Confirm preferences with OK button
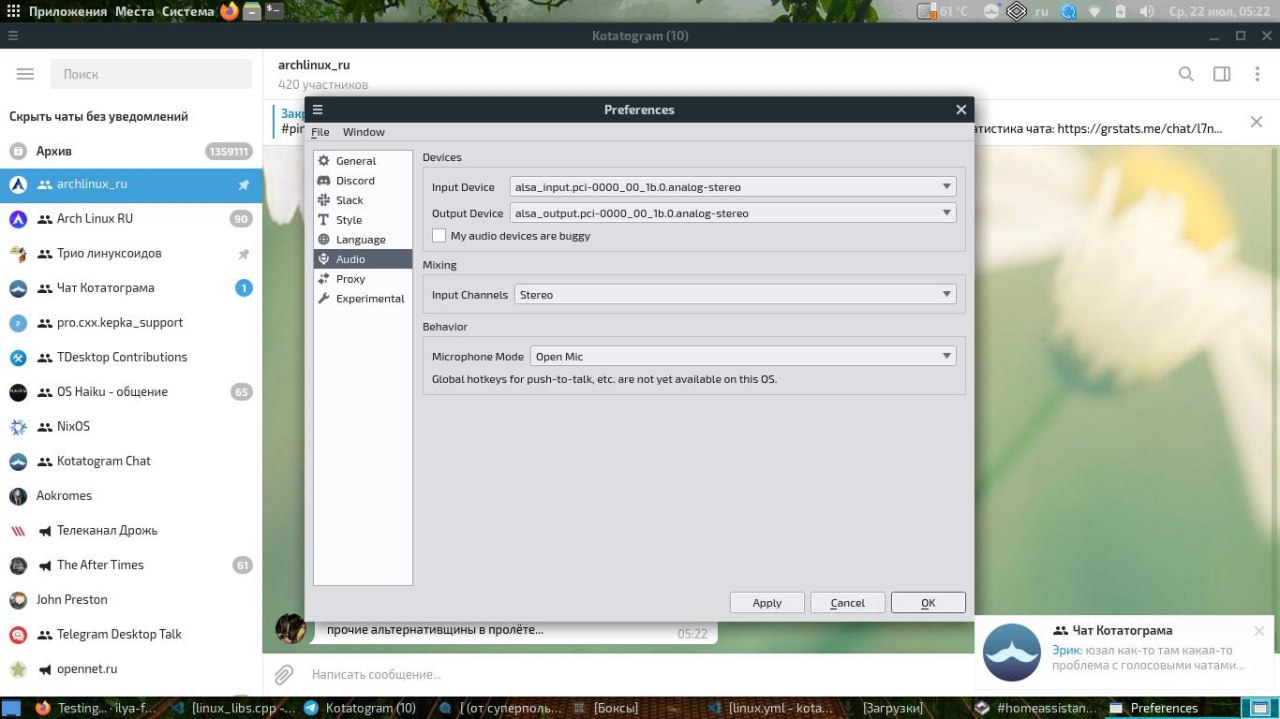This screenshot has height=719, width=1280. (x=928, y=602)
